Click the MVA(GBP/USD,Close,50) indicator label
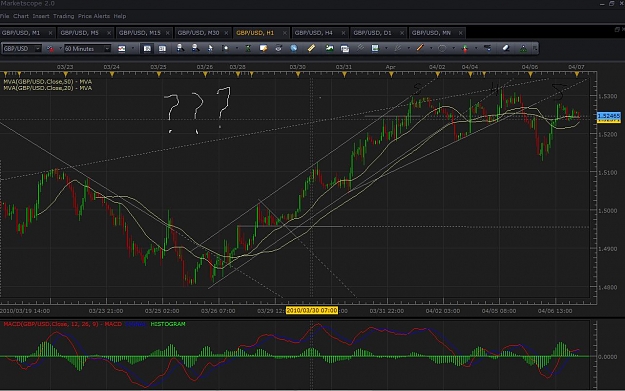 (47, 81)
